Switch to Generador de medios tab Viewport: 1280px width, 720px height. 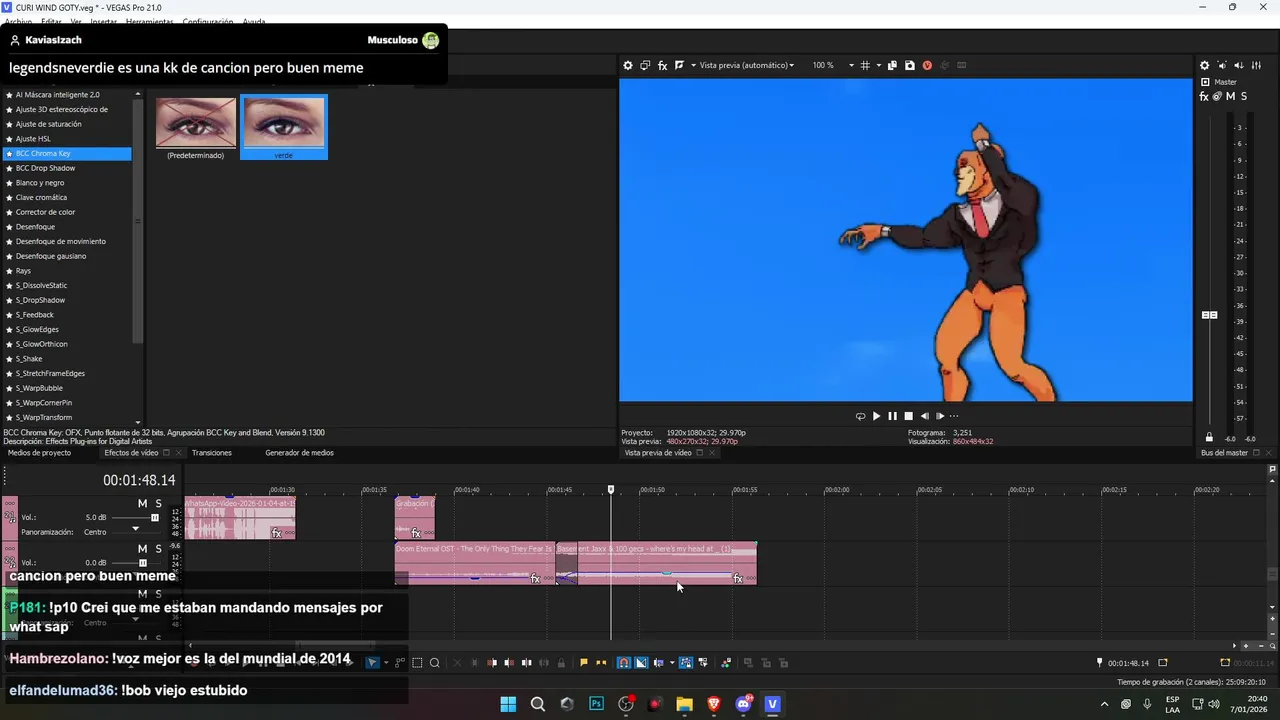click(299, 453)
